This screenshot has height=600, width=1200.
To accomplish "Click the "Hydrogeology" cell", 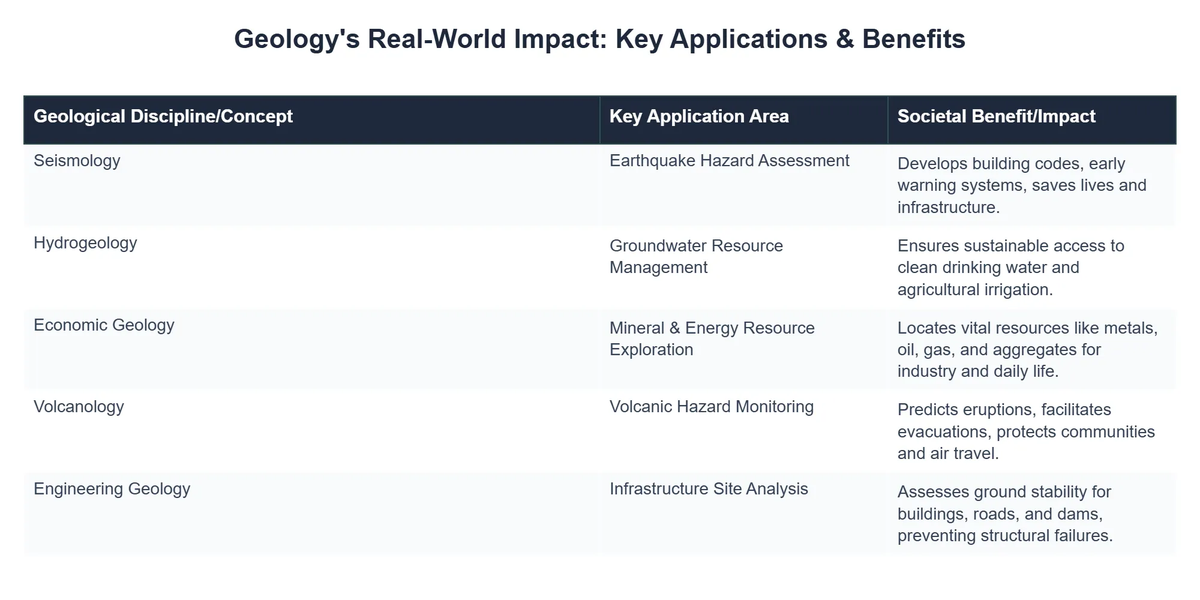I will [312, 267].
